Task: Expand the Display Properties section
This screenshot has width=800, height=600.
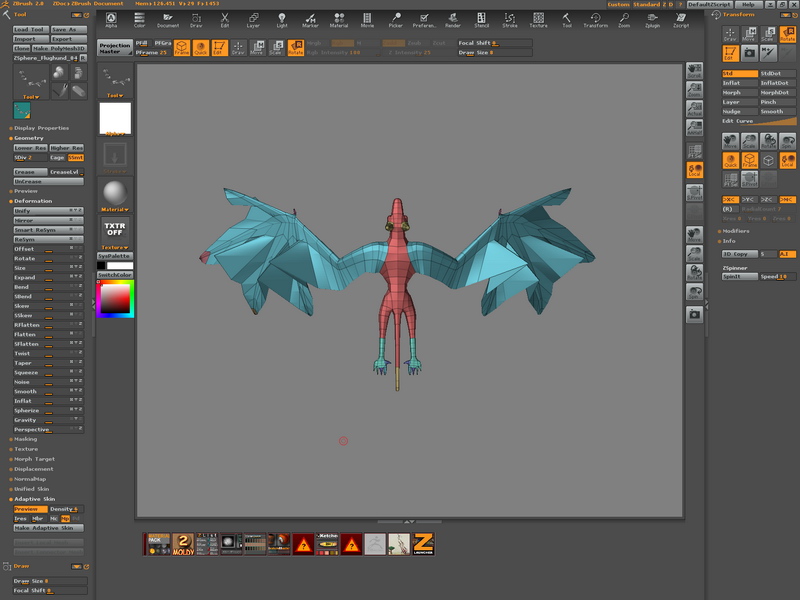Action: pos(41,128)
